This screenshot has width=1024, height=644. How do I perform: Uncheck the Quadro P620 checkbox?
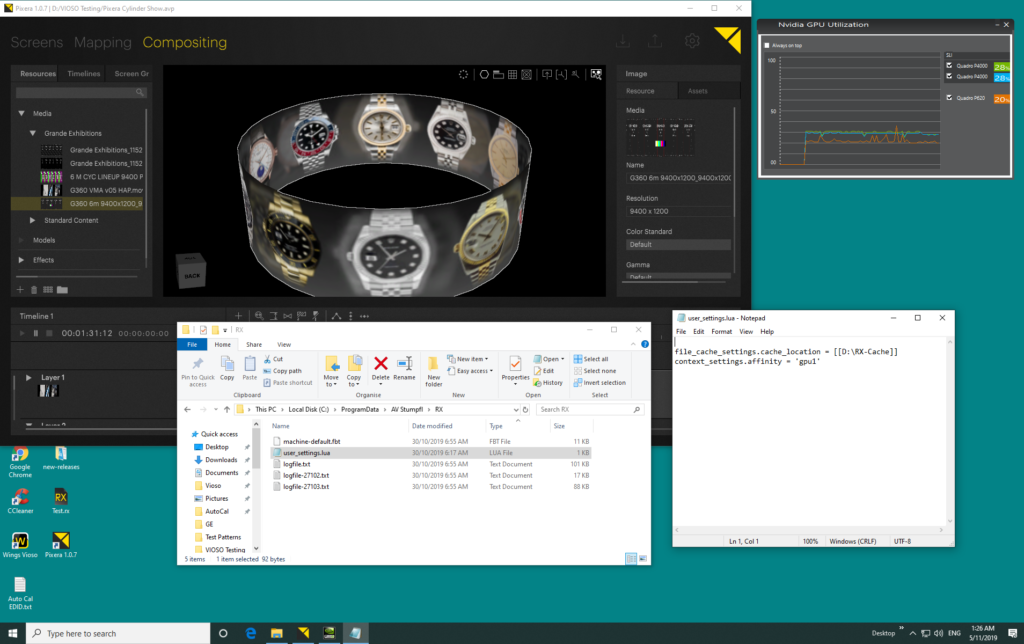click(949, 98)
